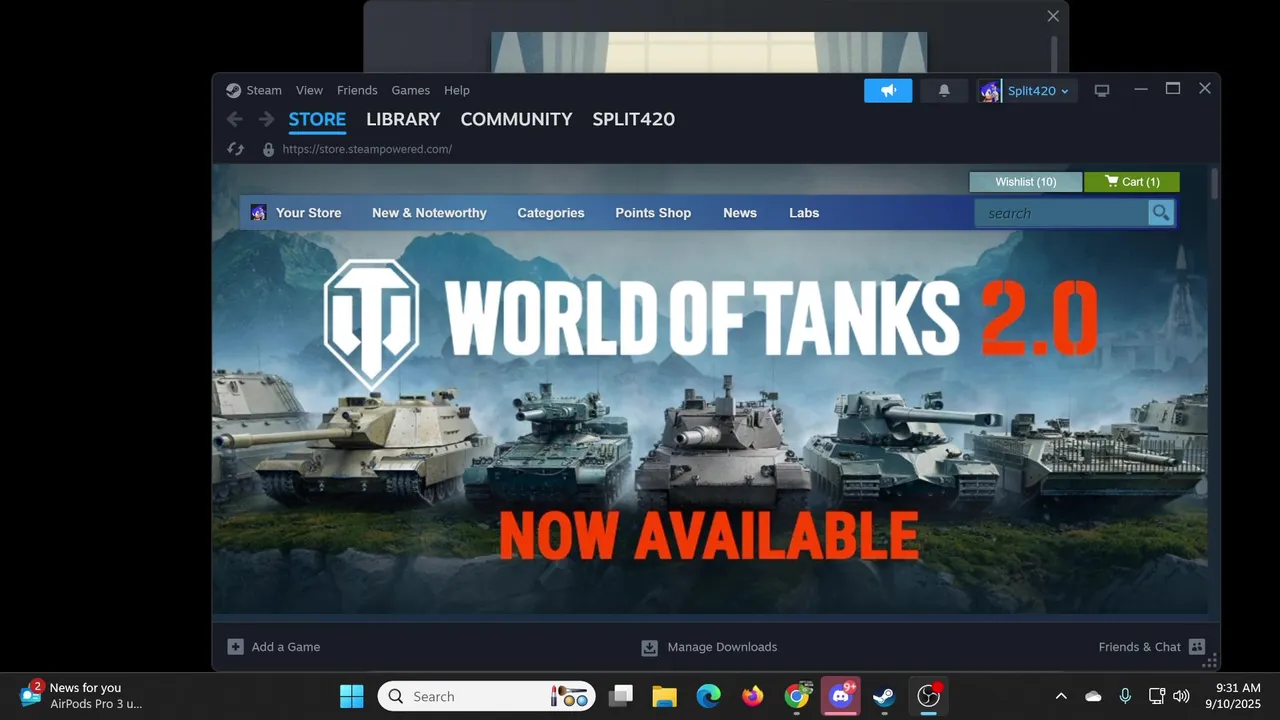1280x720 pixels.
Task: Open the View menu
Action: click(309, 90)
